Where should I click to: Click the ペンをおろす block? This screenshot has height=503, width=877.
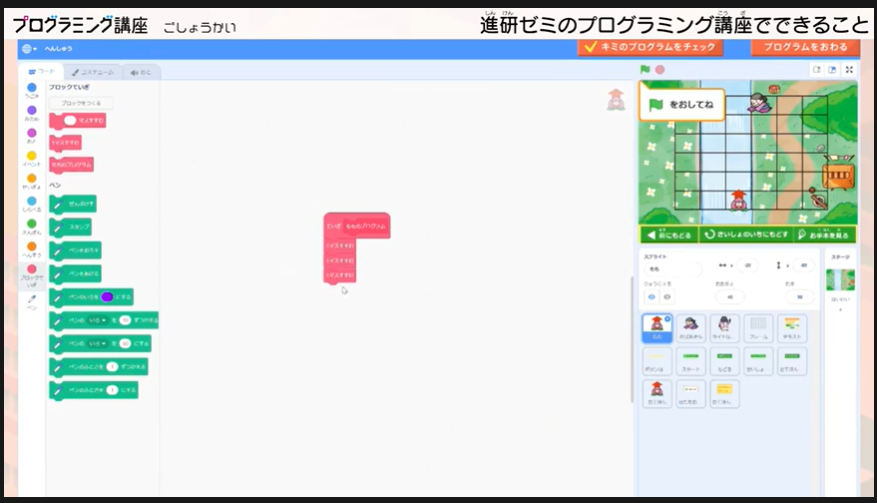tap(76, 251)
